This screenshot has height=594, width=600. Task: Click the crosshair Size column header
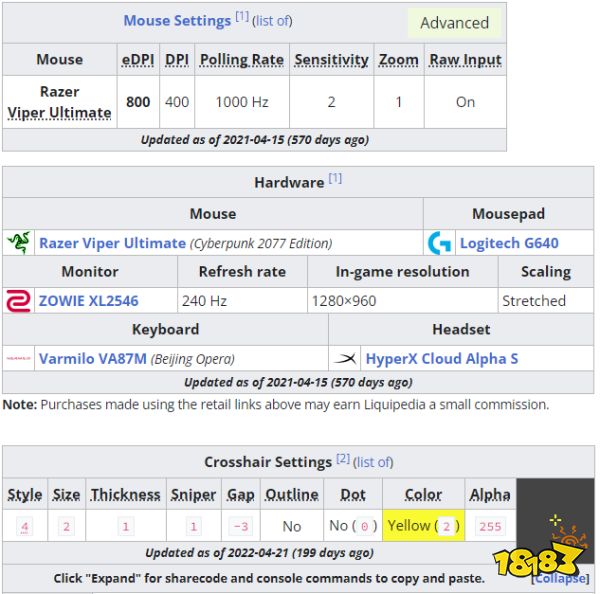tap(67, 495)
